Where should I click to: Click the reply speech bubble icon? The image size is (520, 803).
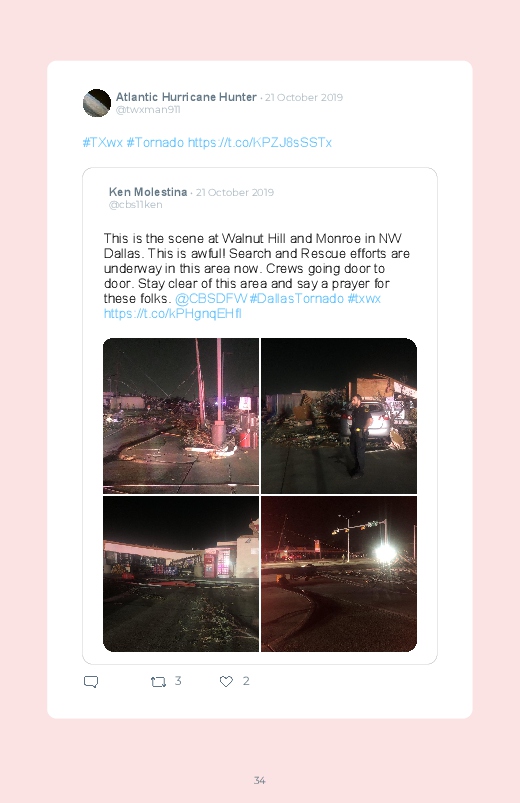point(91,682)
